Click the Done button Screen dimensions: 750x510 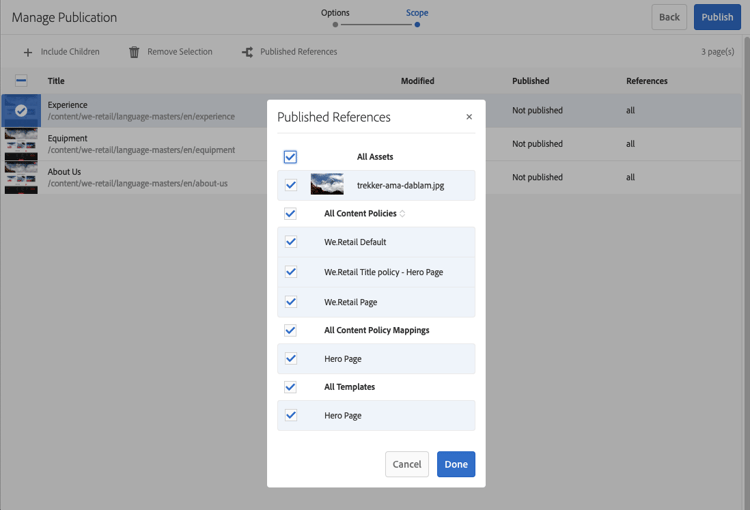pyautogui.click(x=456, y=464)
